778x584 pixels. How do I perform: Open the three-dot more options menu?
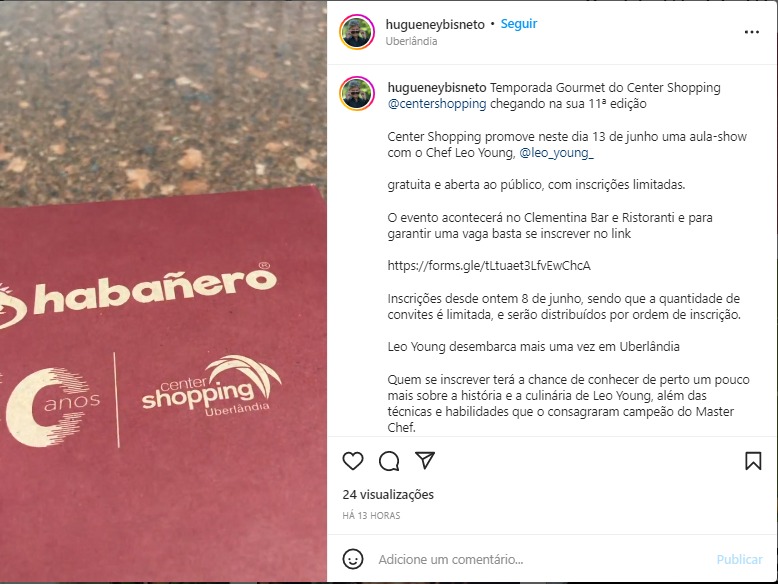[x=752, y=32]
